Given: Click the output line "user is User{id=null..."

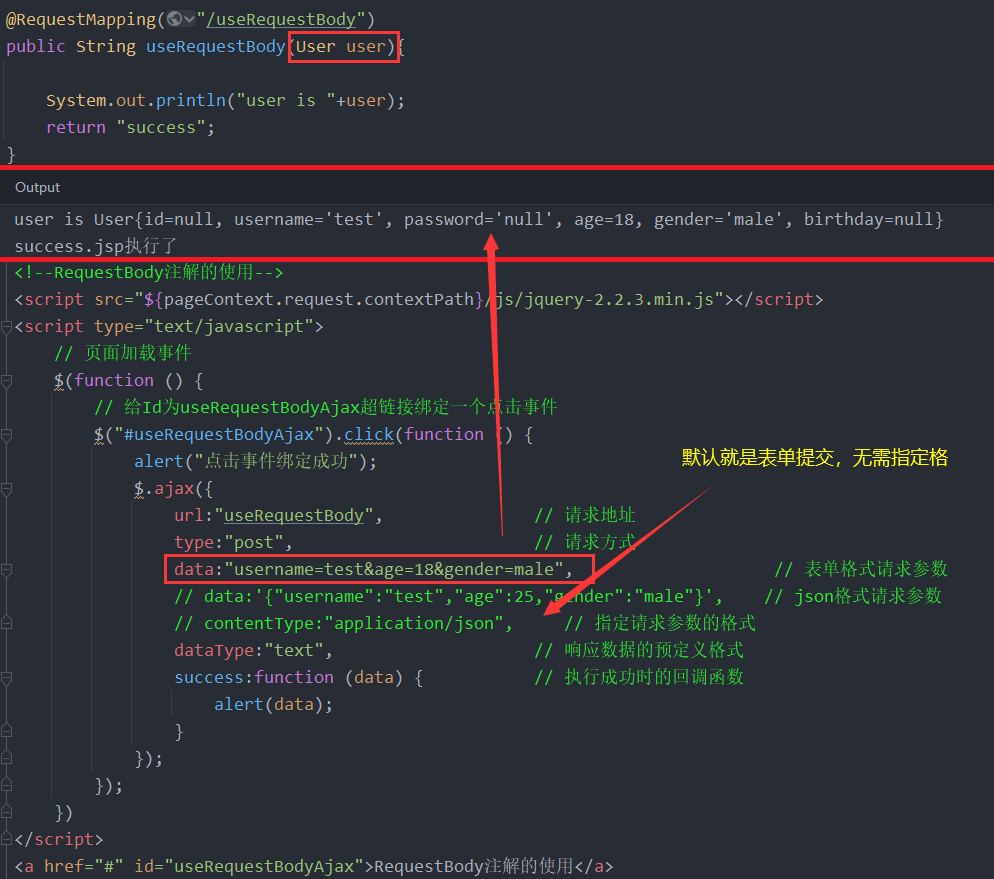Looking at the screenshot, I should pyautogui.click(x=479, y=219).
